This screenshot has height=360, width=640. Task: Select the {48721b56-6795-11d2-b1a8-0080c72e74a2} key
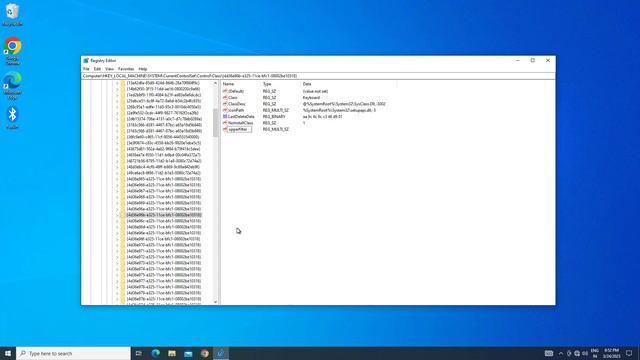coord(163,161)
